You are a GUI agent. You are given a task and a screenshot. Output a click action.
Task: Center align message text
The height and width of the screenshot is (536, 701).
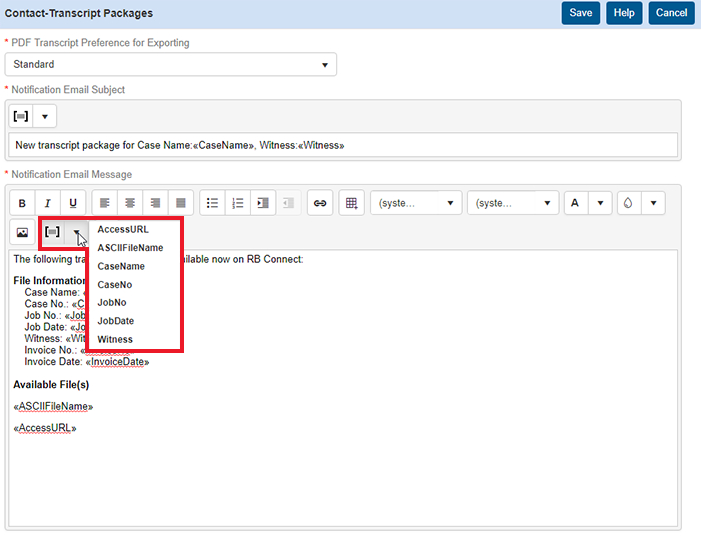tap(130, 203)
